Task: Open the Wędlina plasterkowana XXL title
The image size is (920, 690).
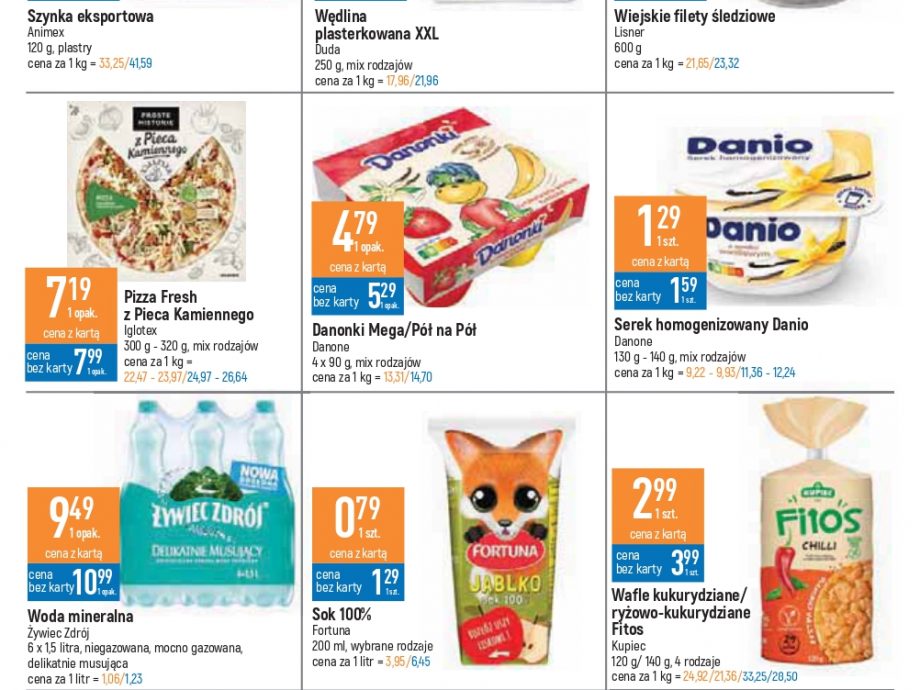Action: click(x=377, y=25)
